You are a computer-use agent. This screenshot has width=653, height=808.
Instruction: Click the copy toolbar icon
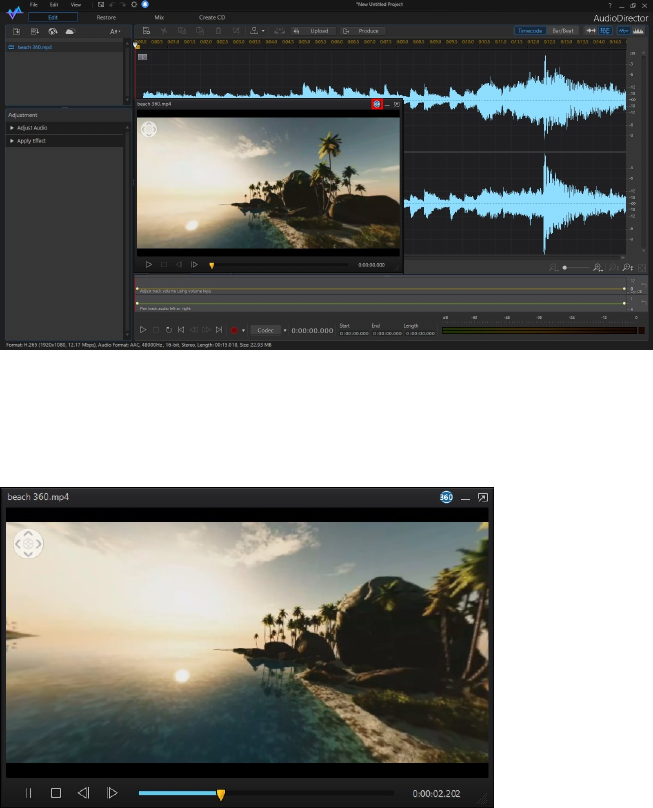(182, 31)
